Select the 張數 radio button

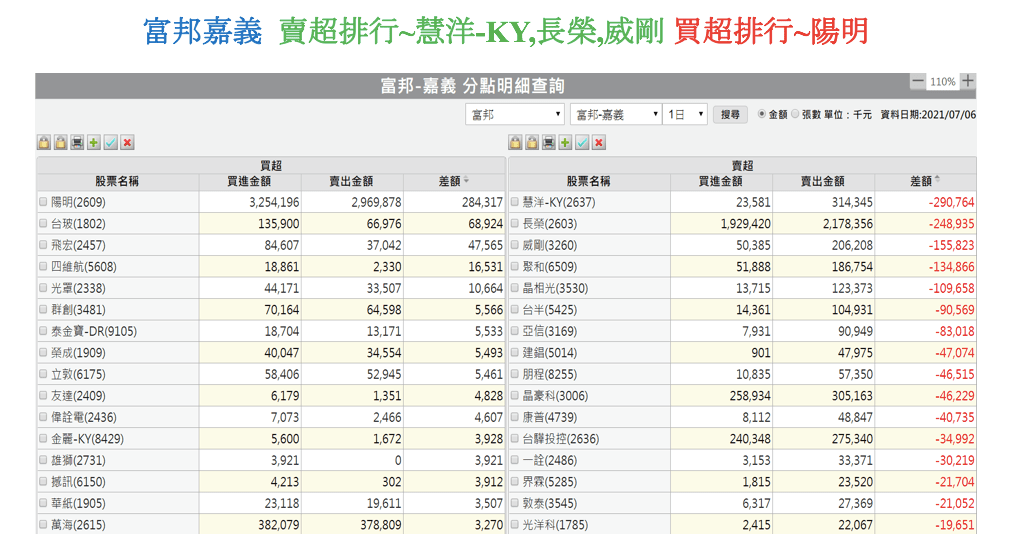pyautogui.click(x=796, y=115)
